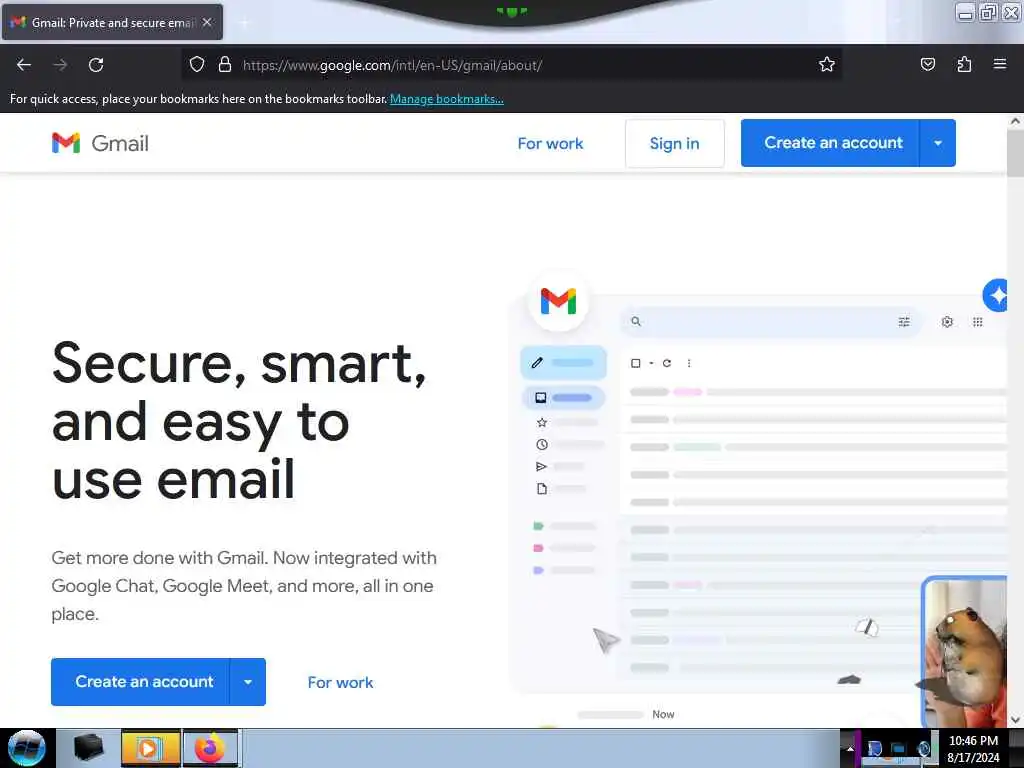
Task: Click the three-dot more icon in the mock inbox
Action: point(689,363)
